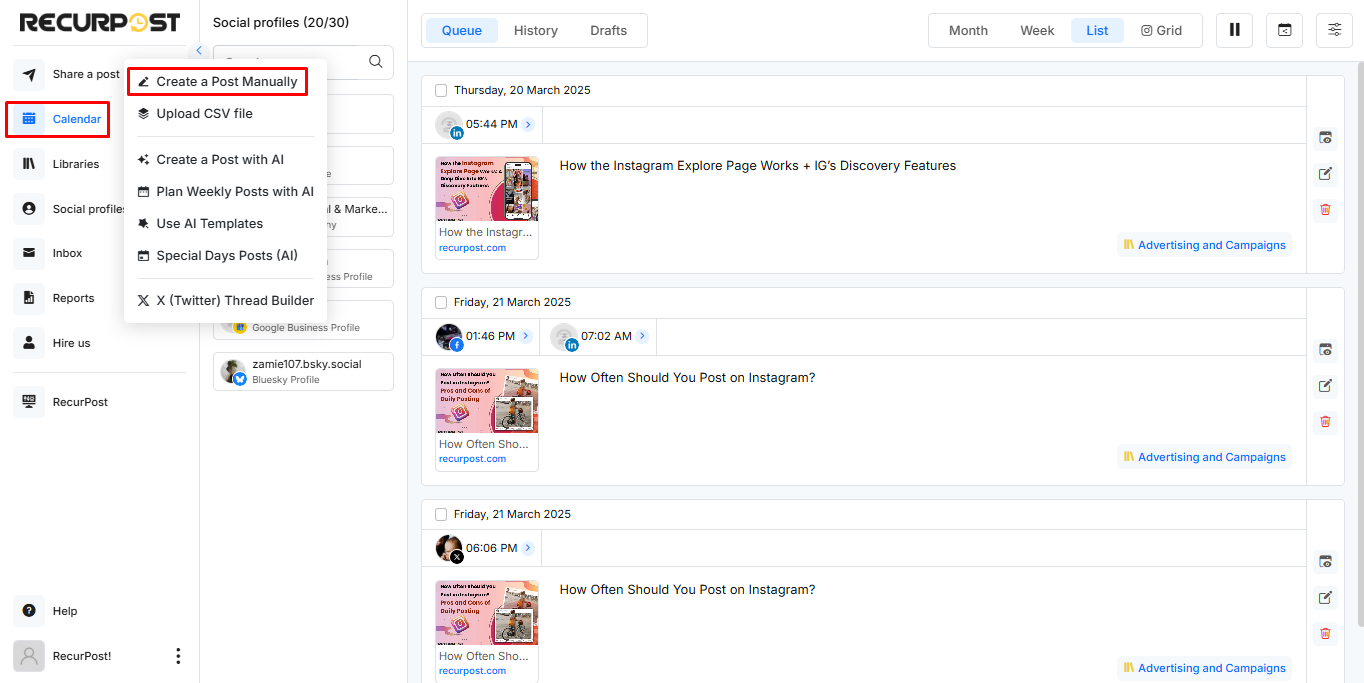
Task: Switch to Month view
Action: pos(967,30)
